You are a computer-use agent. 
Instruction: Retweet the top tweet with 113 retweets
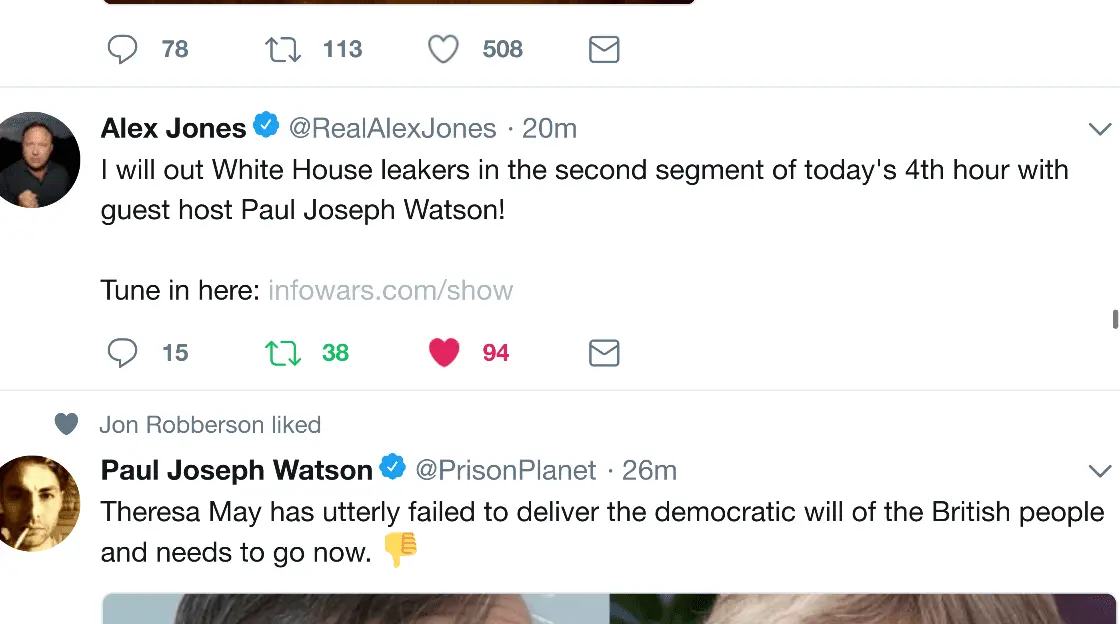tap(283, 49)
